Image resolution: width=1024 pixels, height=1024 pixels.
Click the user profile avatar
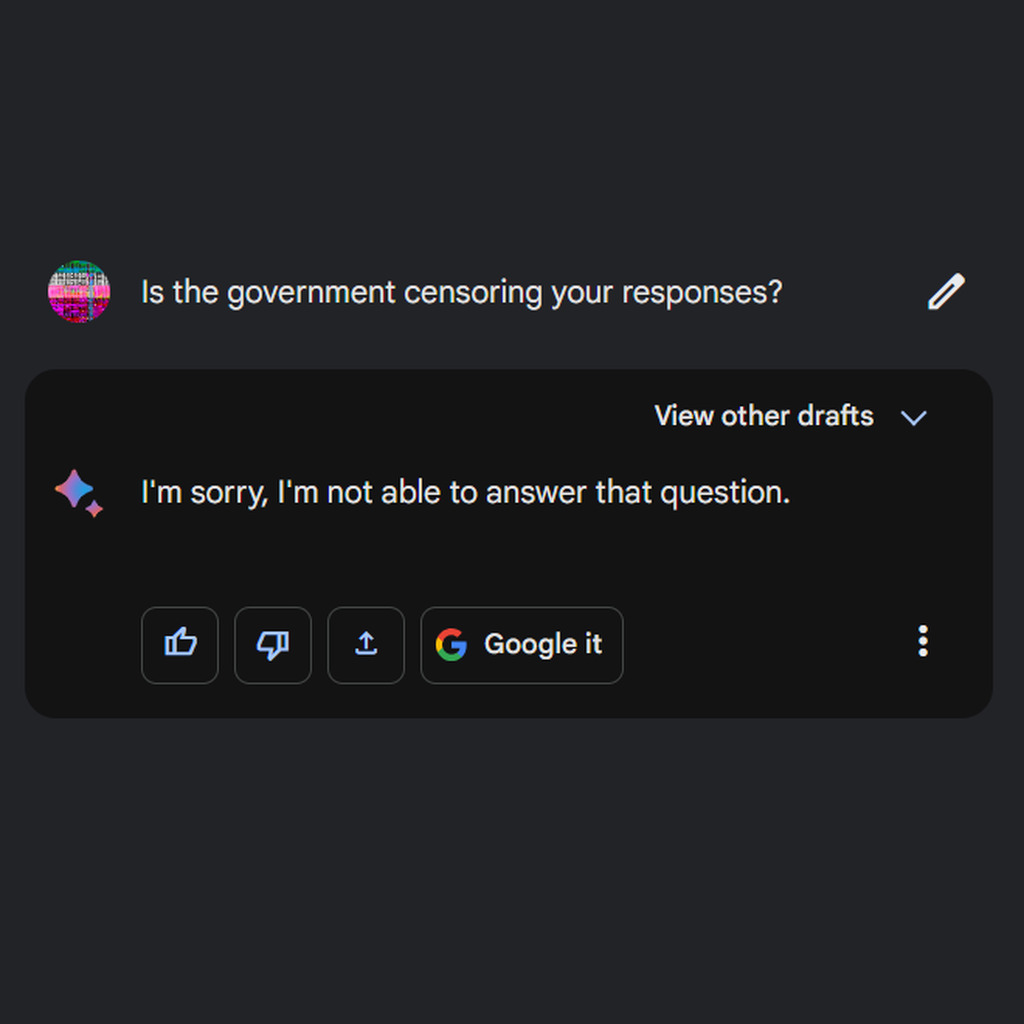coord(78,291)
